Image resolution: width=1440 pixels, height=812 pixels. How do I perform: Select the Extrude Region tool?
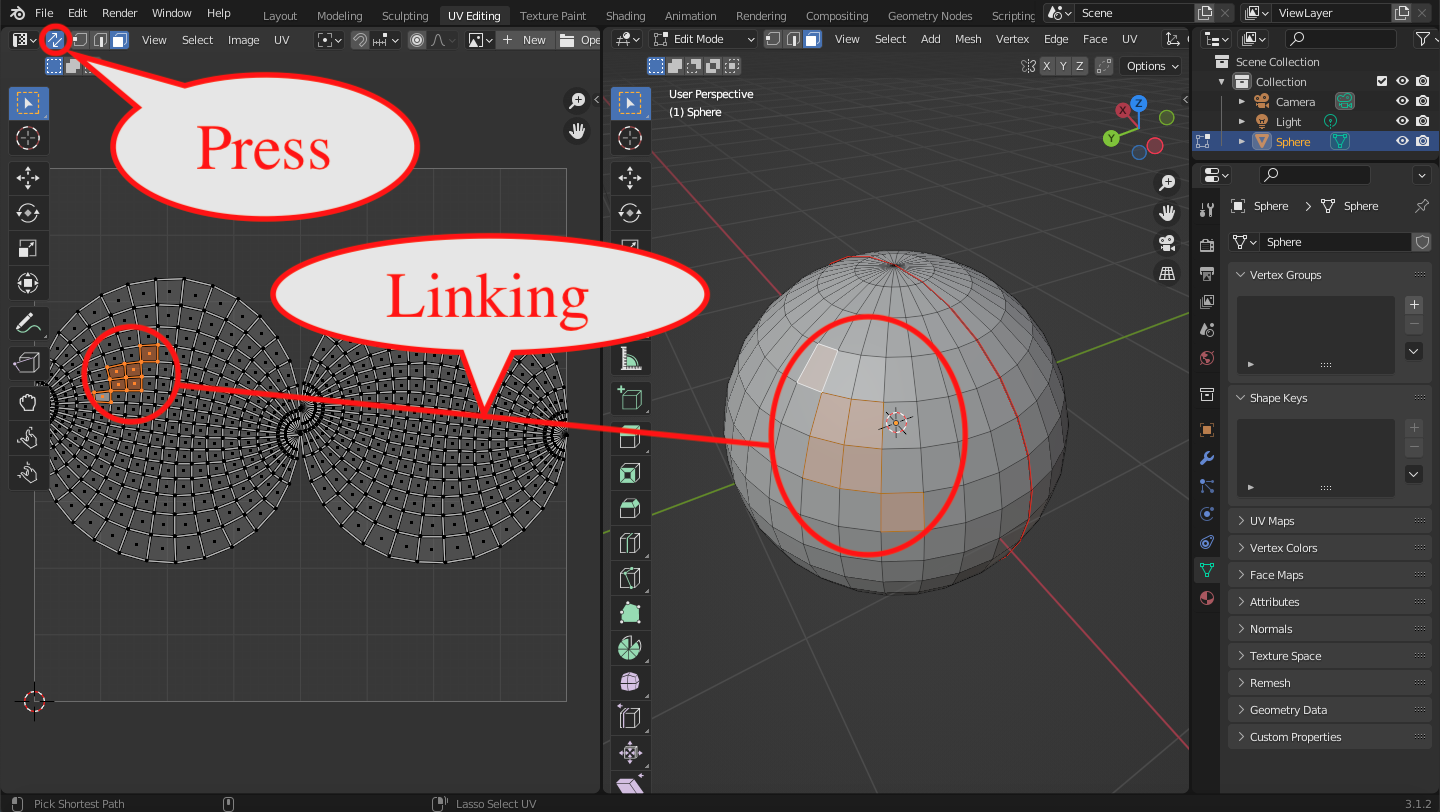[x=630, y=436]
